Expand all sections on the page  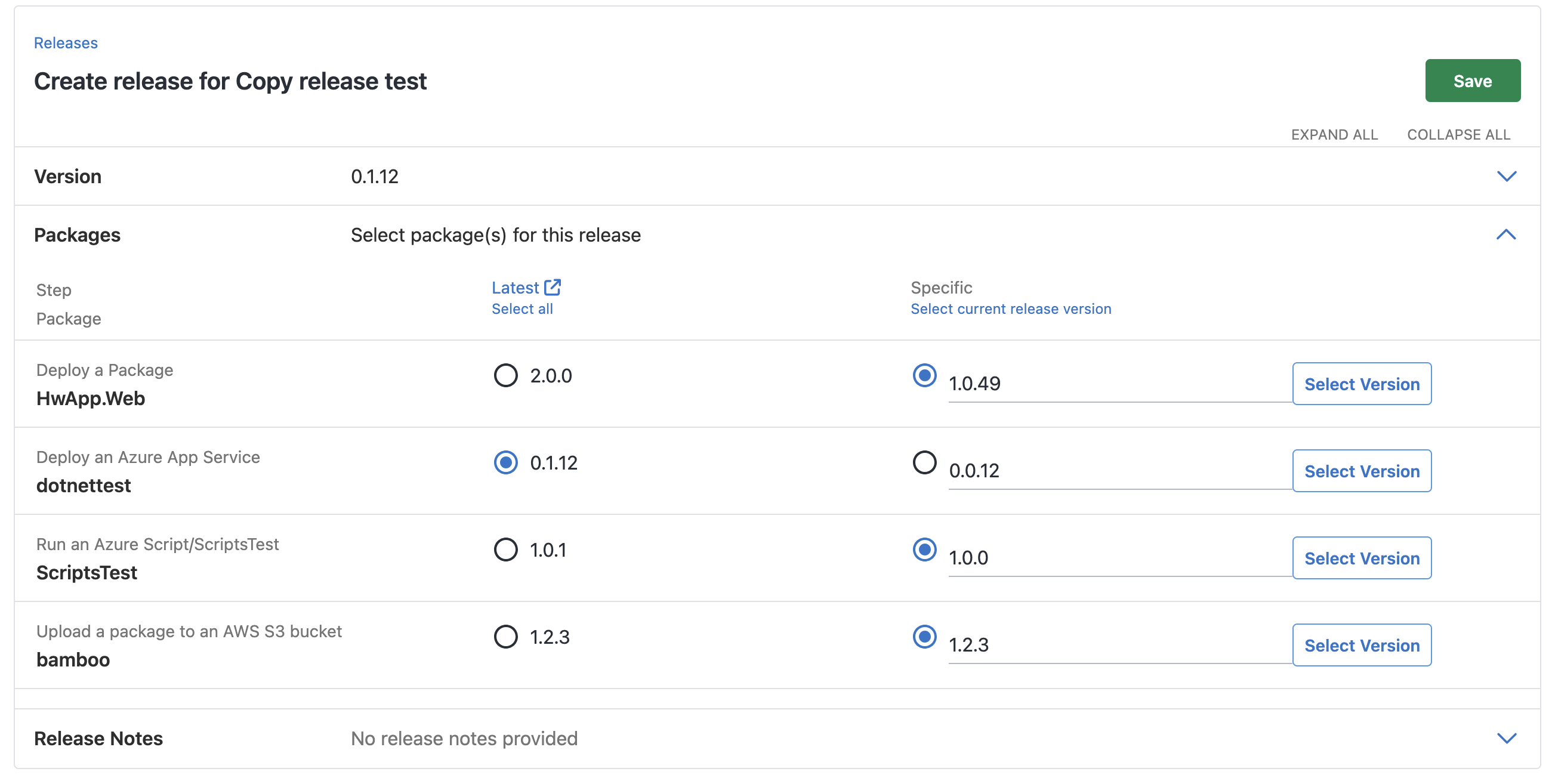pyautogui.click(x=1334, y=134)
